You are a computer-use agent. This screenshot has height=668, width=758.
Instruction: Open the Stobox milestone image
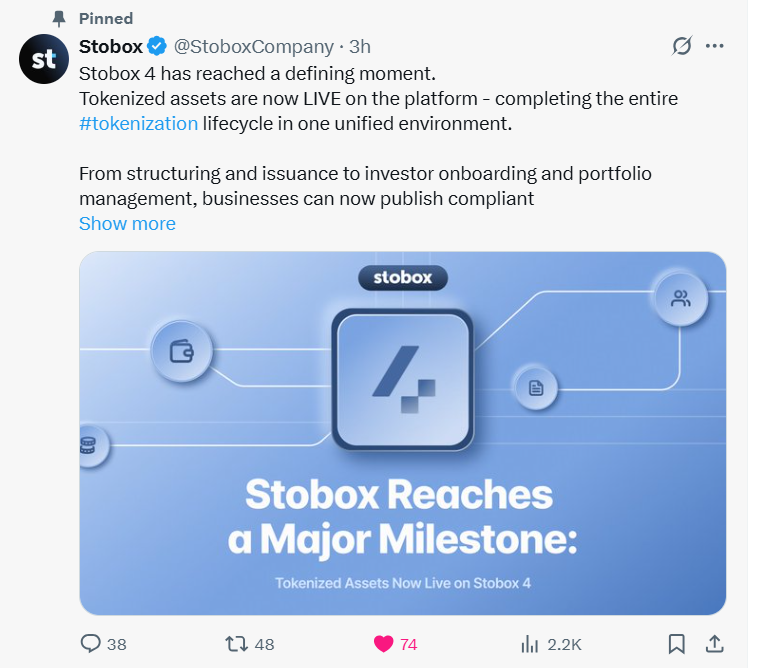[x=402, y=432]
